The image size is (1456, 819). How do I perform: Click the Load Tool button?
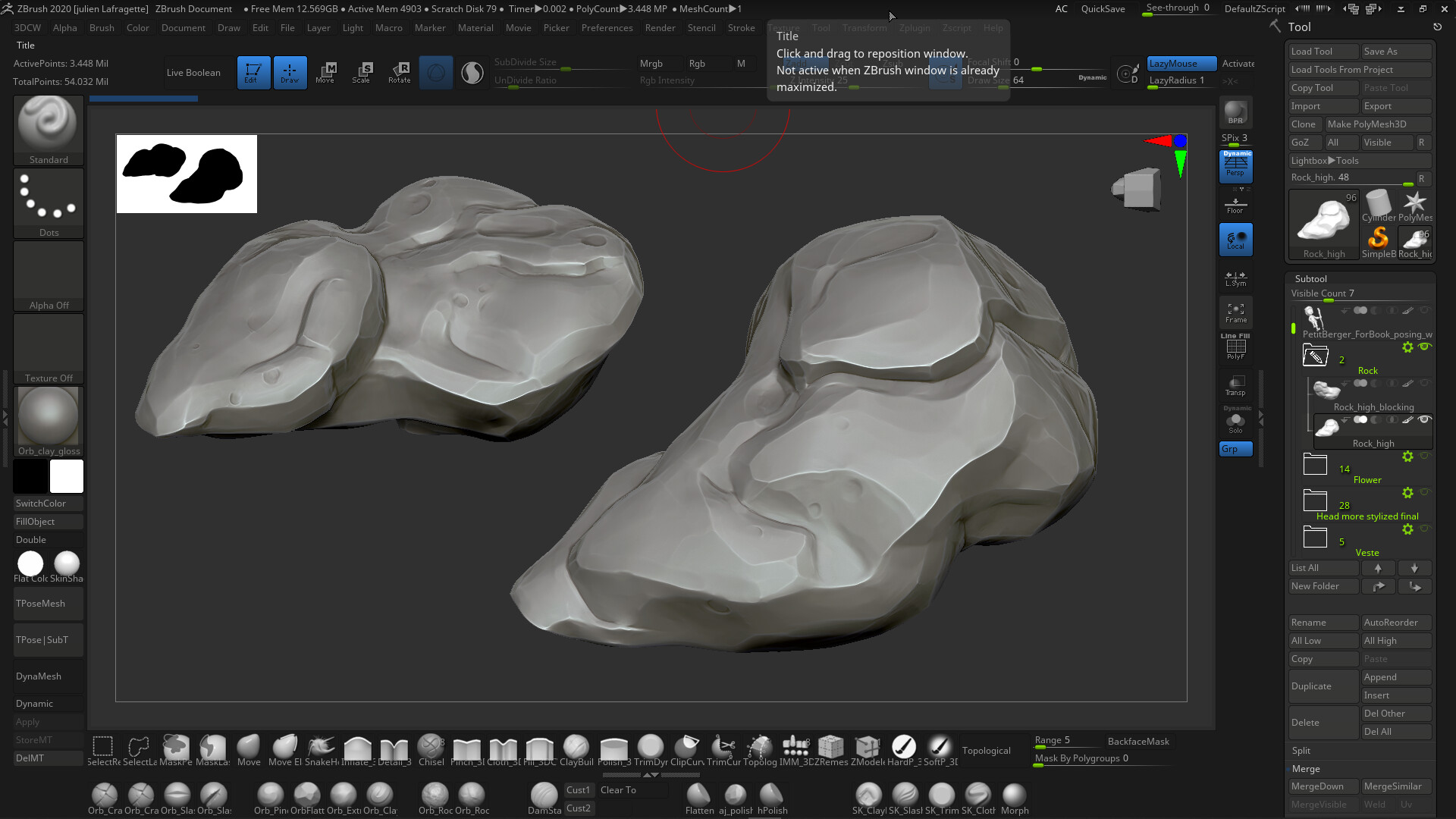coord(1323,52)
